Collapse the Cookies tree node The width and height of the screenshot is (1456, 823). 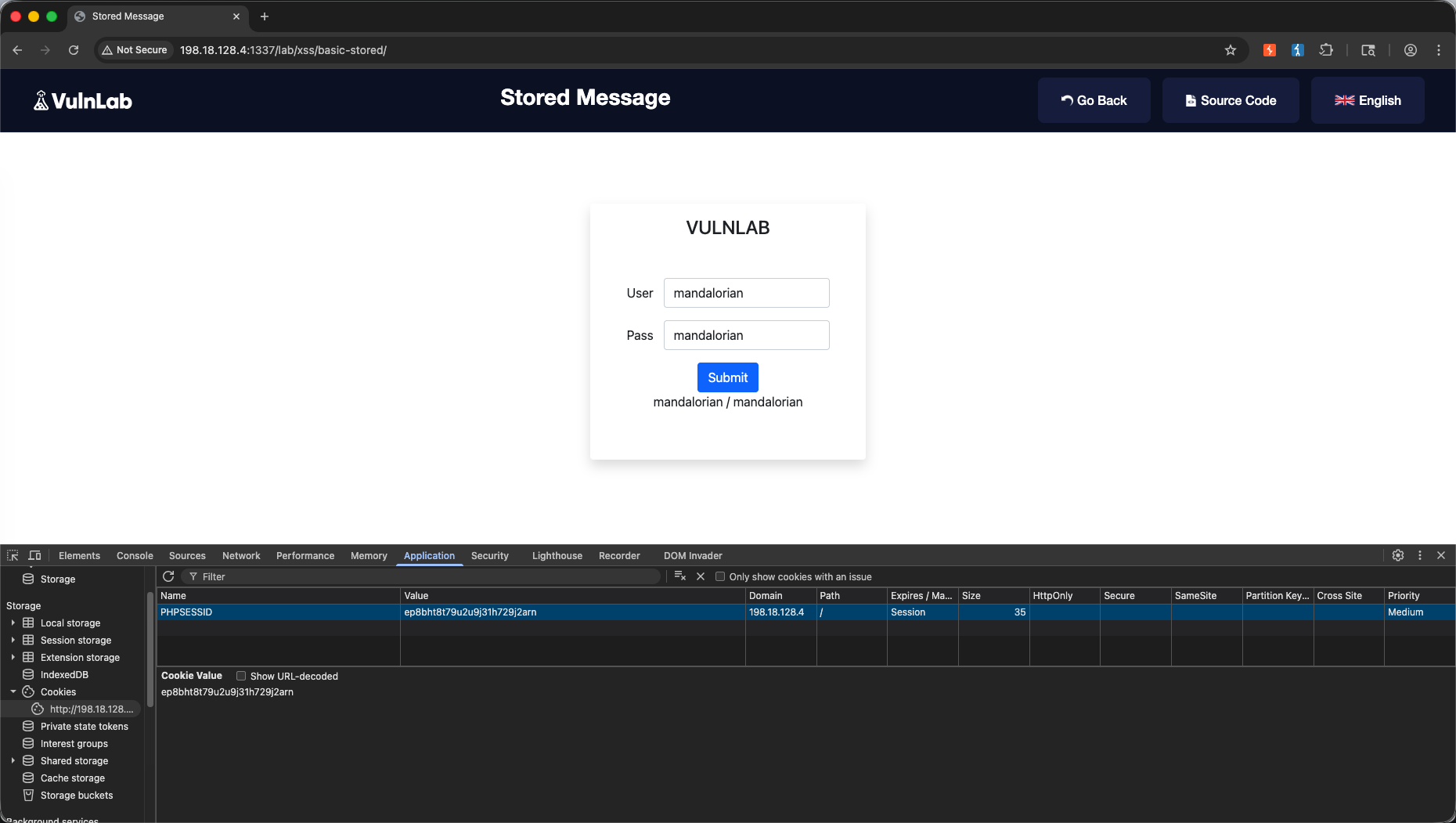pos(13,692)
